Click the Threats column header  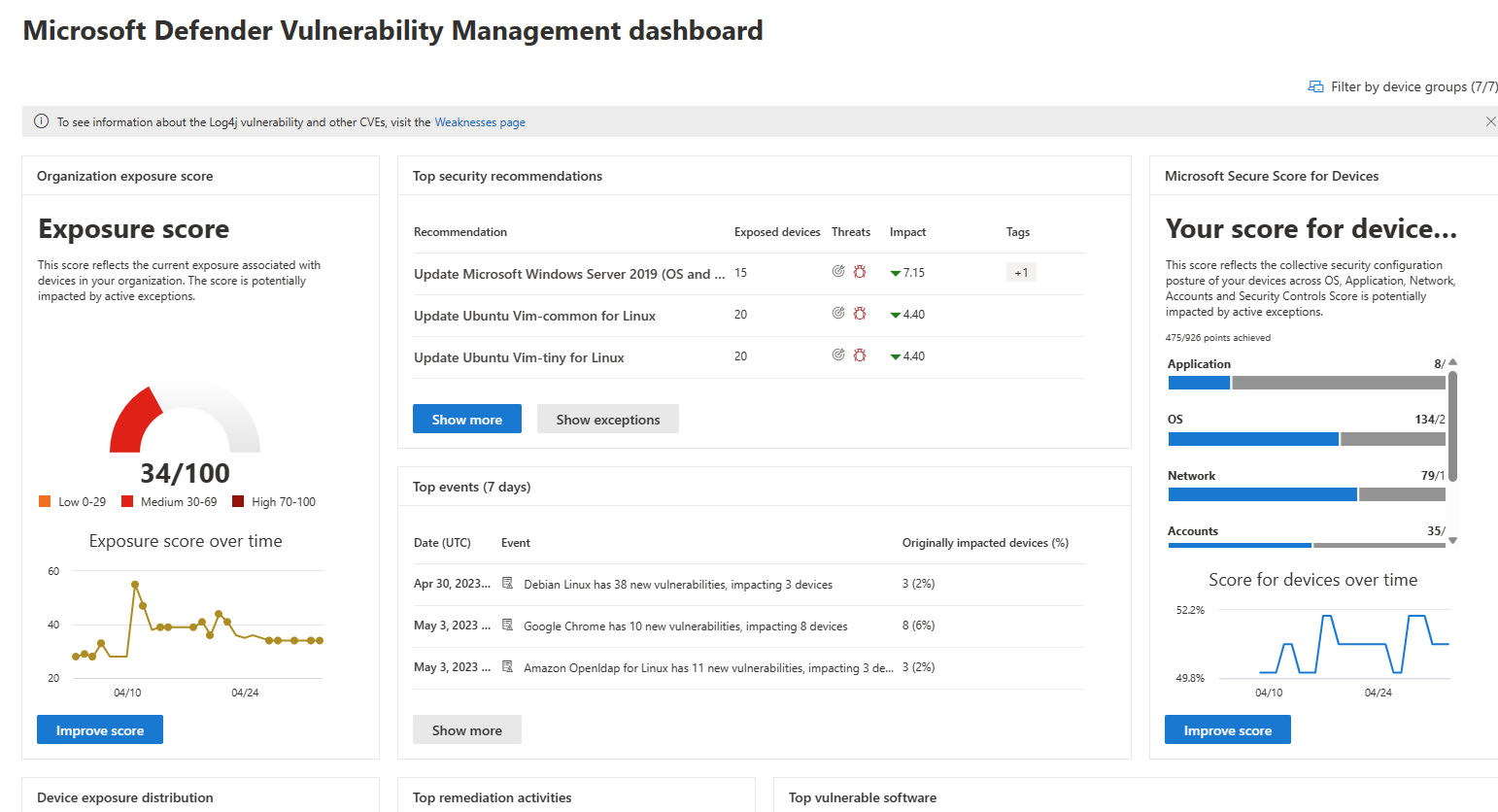tap(851, 232)
